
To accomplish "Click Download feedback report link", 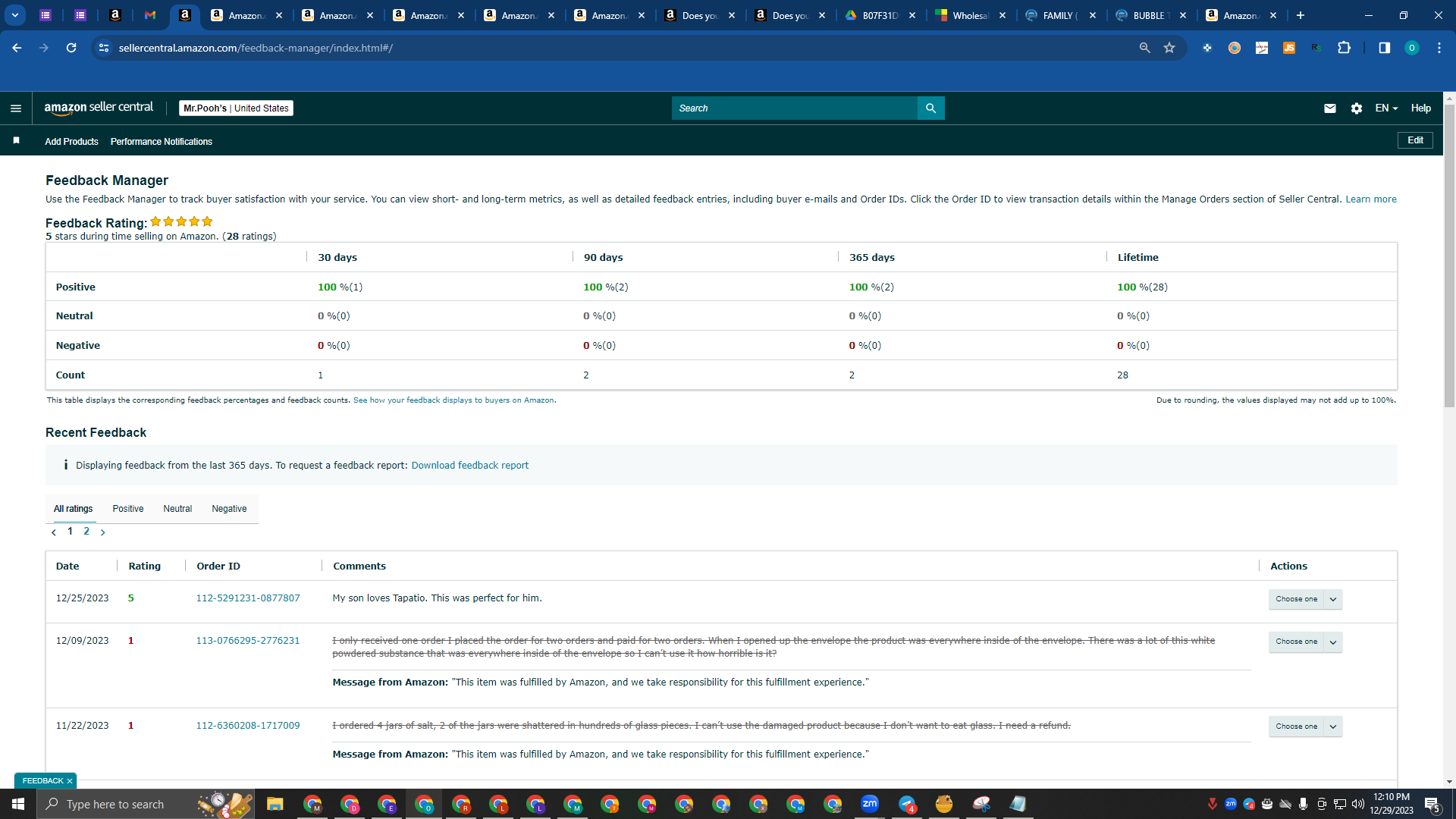I will 469,466.
